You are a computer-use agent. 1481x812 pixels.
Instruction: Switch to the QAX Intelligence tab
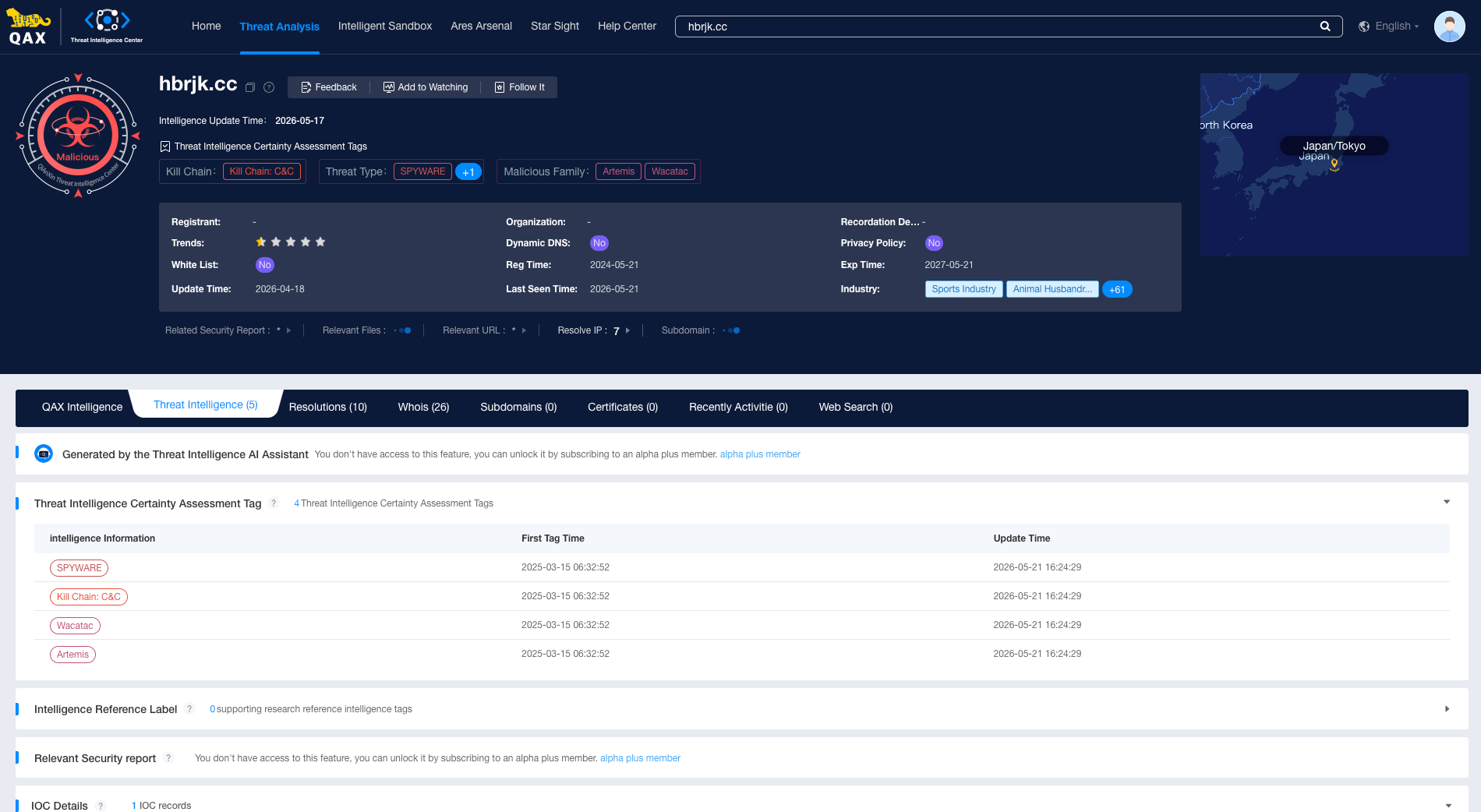click(83, 407)
